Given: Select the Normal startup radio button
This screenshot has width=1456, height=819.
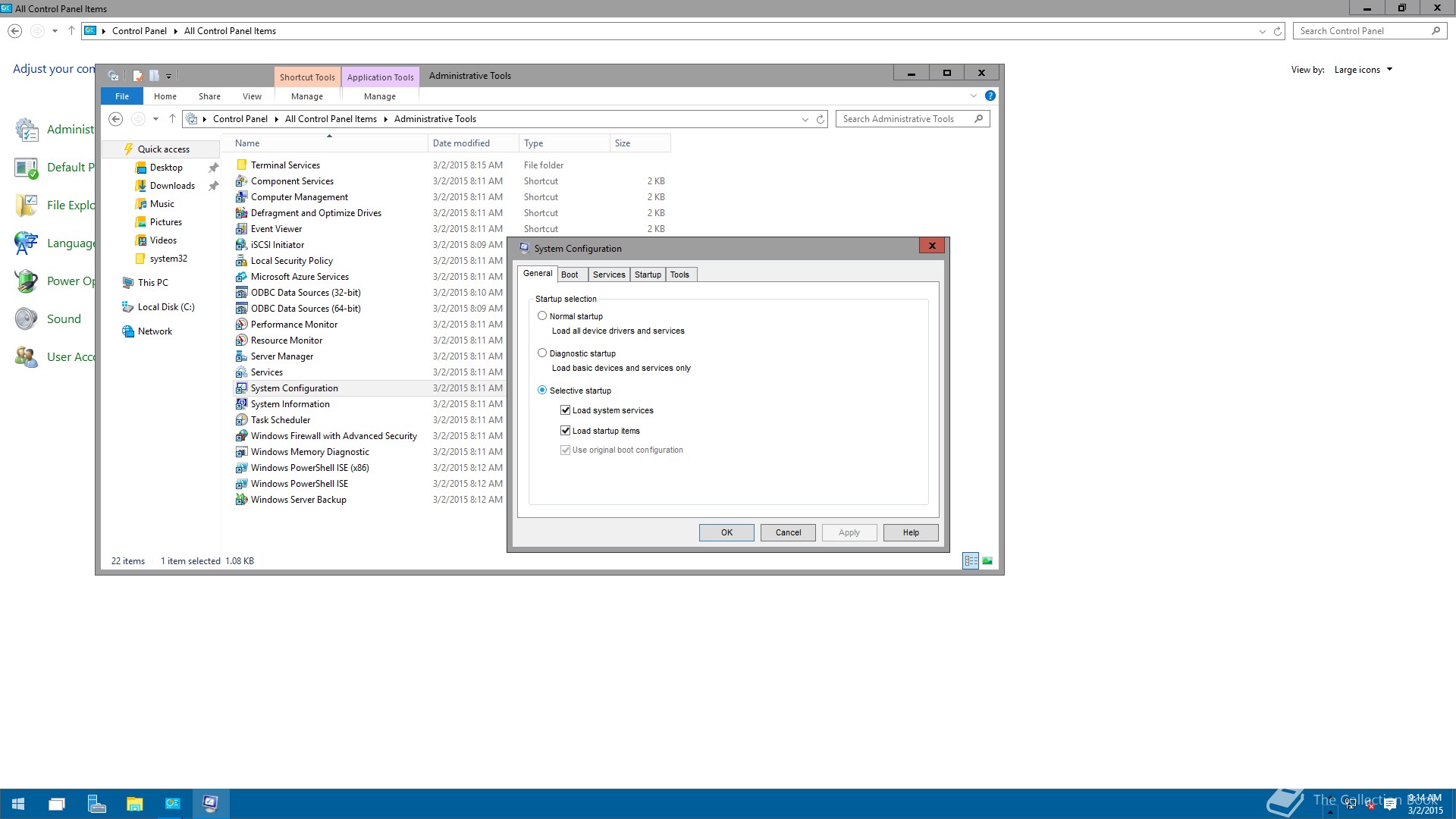Looking at the screenshot, I should (542, 316).
